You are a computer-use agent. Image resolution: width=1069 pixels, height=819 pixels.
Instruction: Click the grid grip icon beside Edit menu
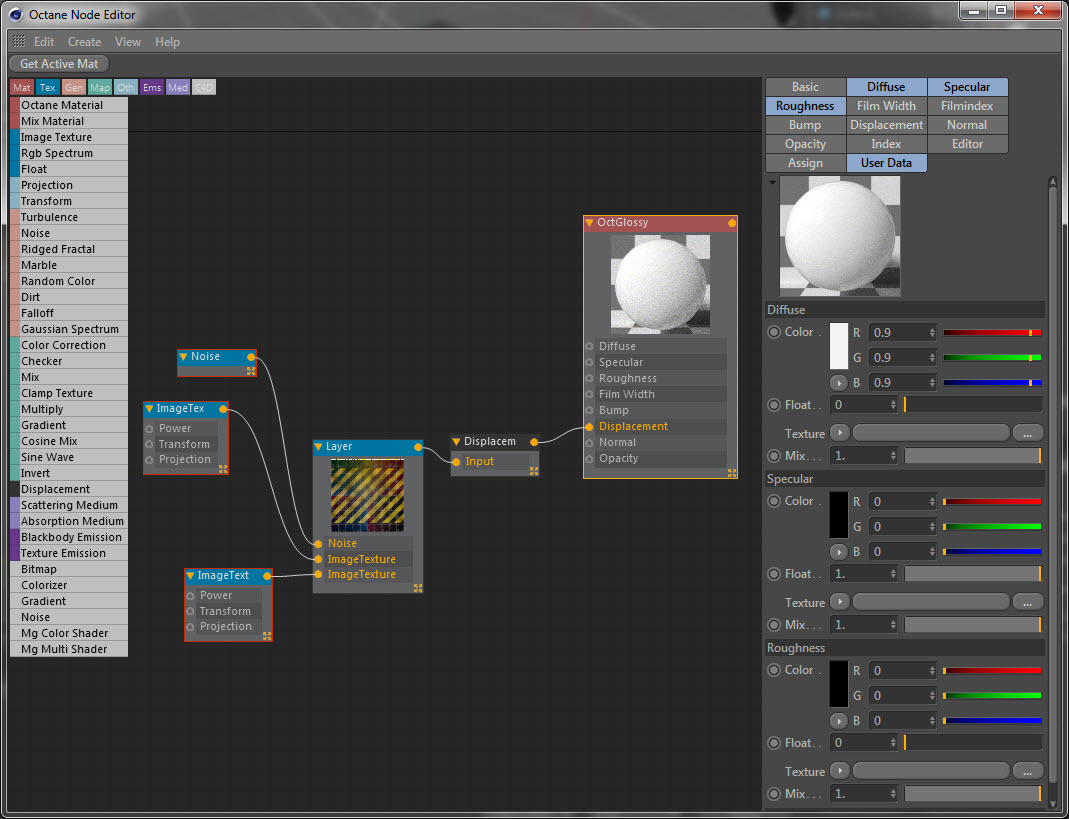point(19,42)
